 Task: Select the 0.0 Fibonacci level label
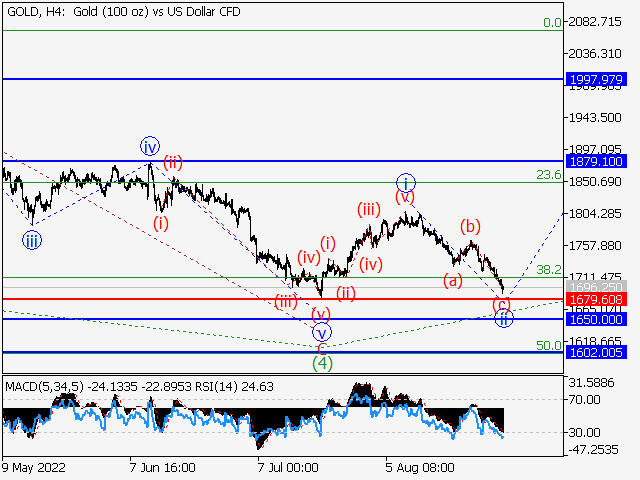coord(552,23)
